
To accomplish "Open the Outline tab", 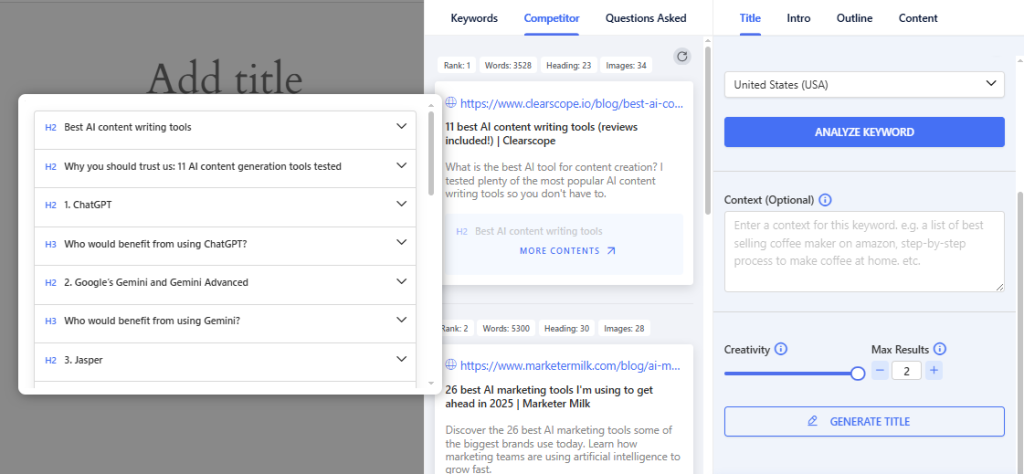I will tap(854, 18).
